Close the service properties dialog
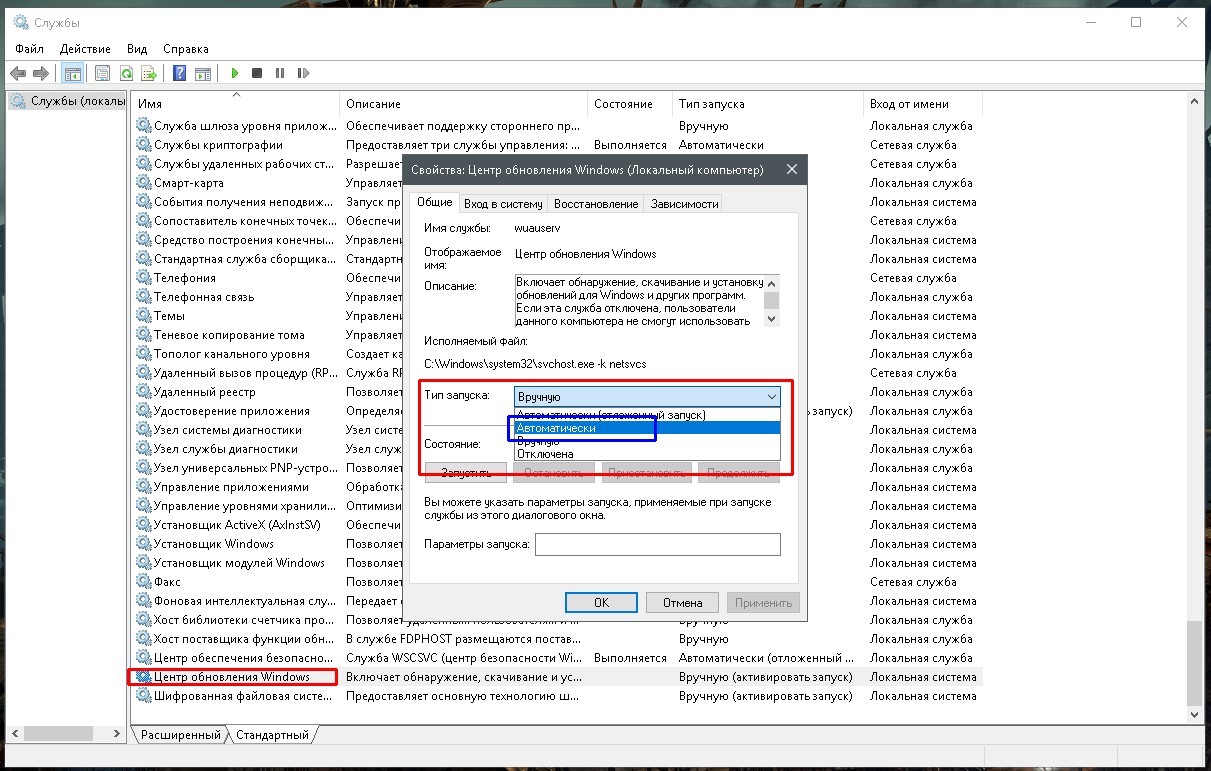The height and width of the screenshot is (771, 1211). [x=792, y=170]
